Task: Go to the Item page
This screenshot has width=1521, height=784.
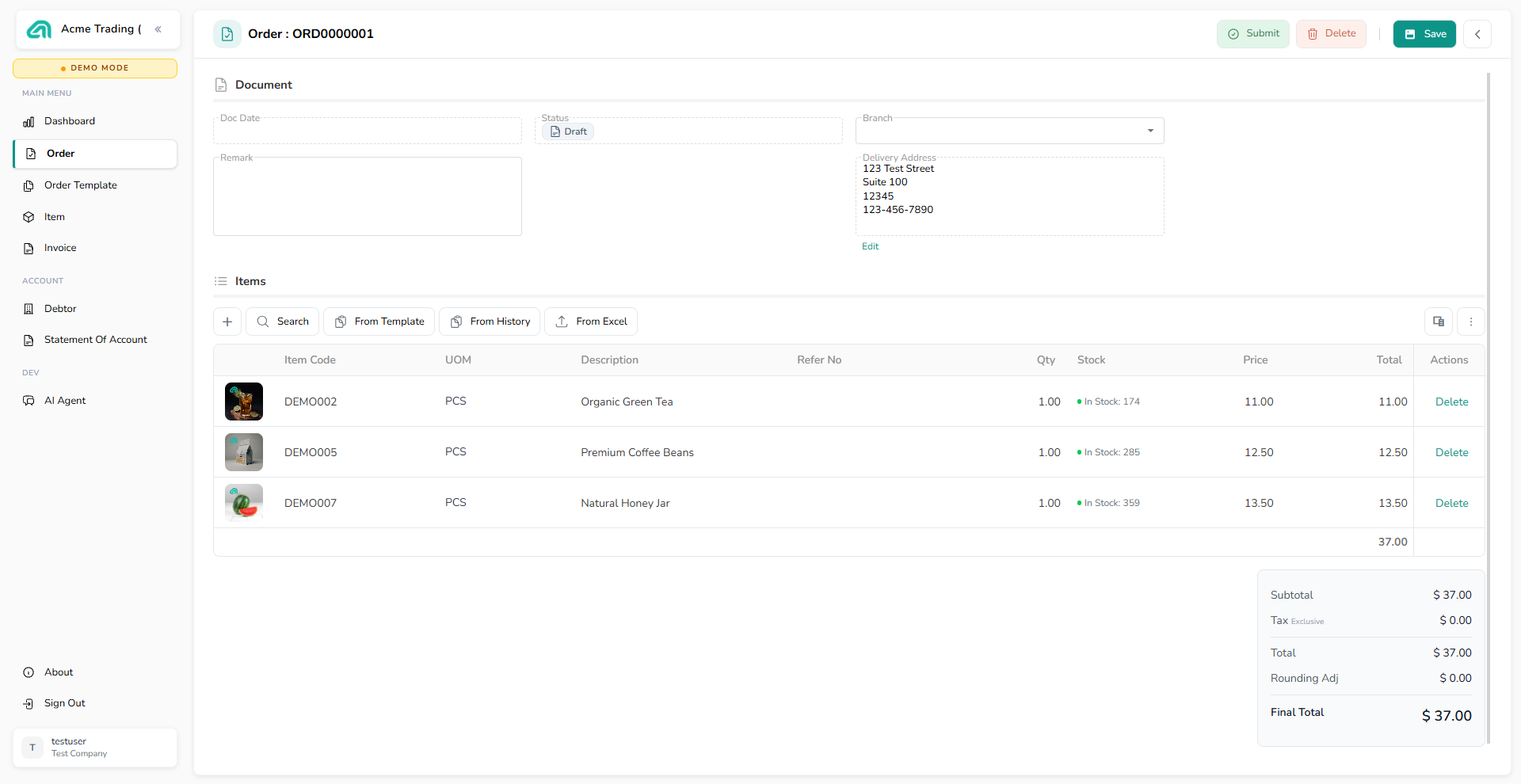Action: tap(95, 217)
